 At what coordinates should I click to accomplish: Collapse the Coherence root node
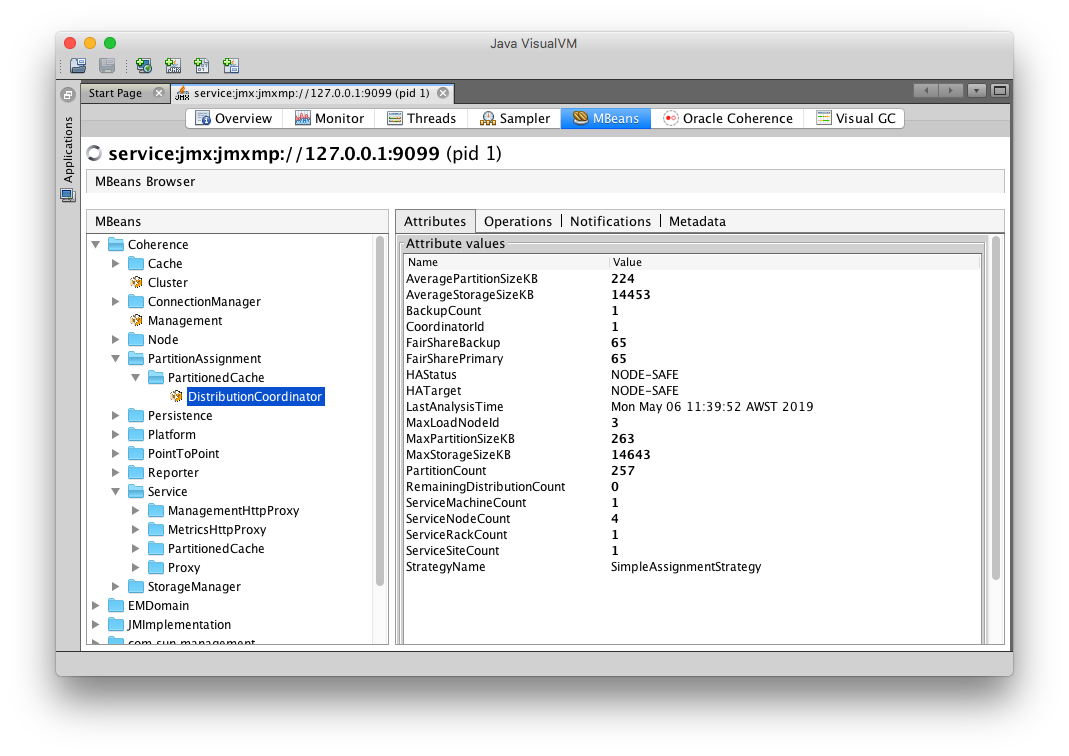click(x=96, y=244)
